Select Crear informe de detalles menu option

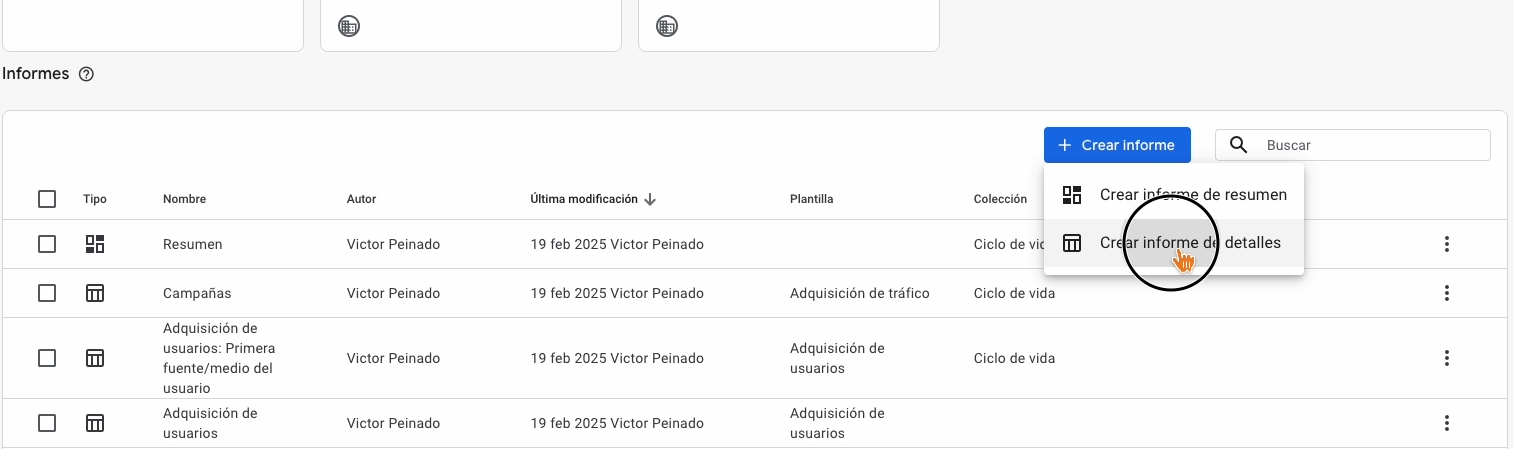1190,243
